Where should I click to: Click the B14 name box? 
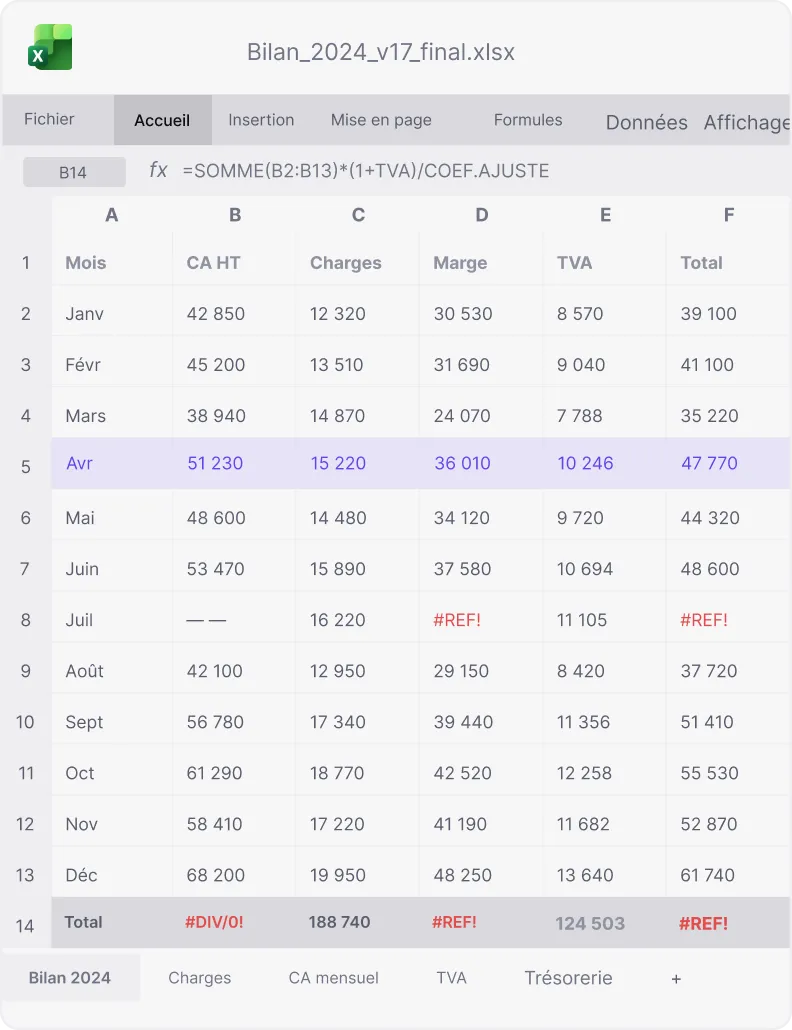tap(74, 172)
